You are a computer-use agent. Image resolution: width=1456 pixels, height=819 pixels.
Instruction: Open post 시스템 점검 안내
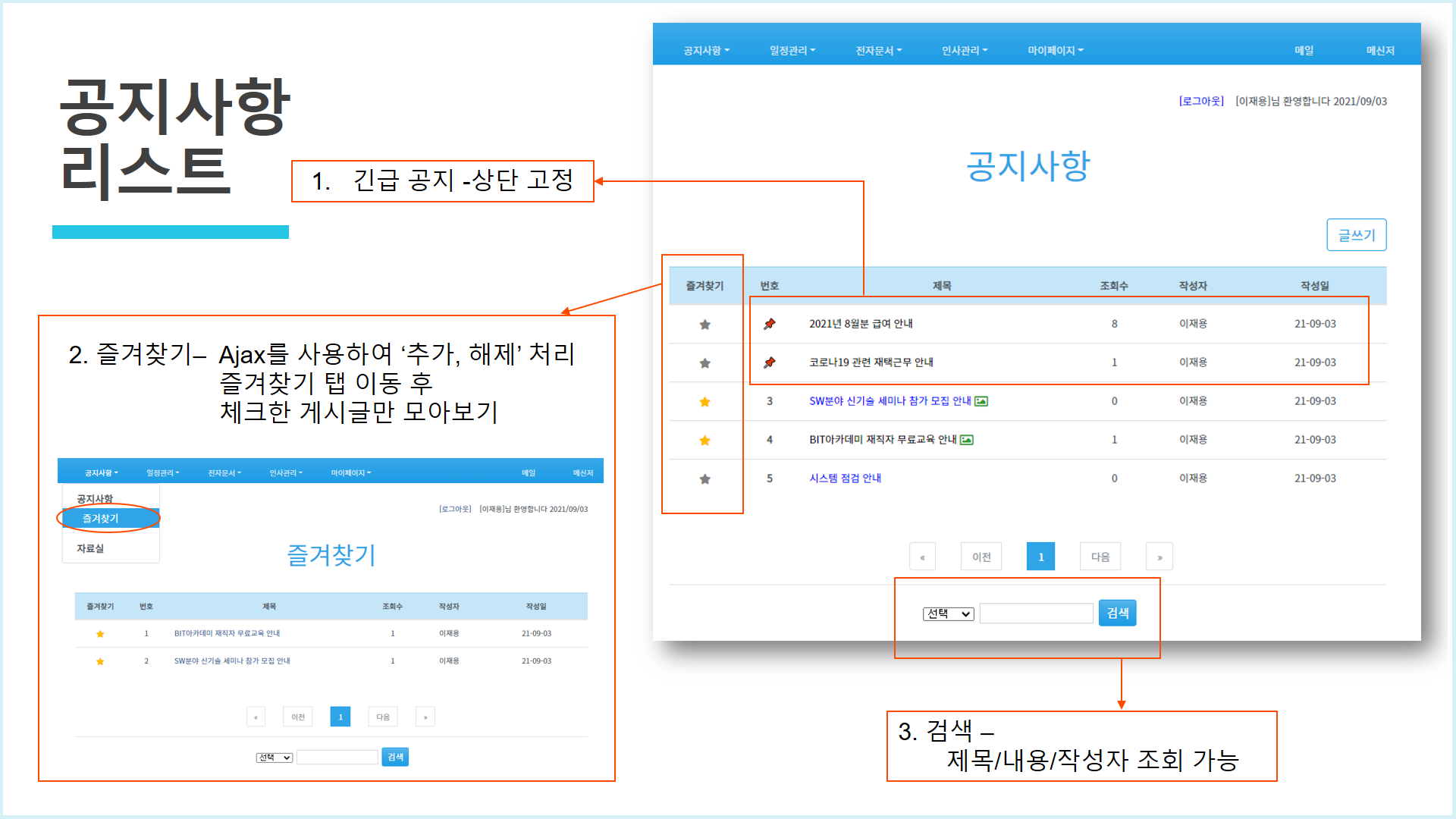click(845, 479)
